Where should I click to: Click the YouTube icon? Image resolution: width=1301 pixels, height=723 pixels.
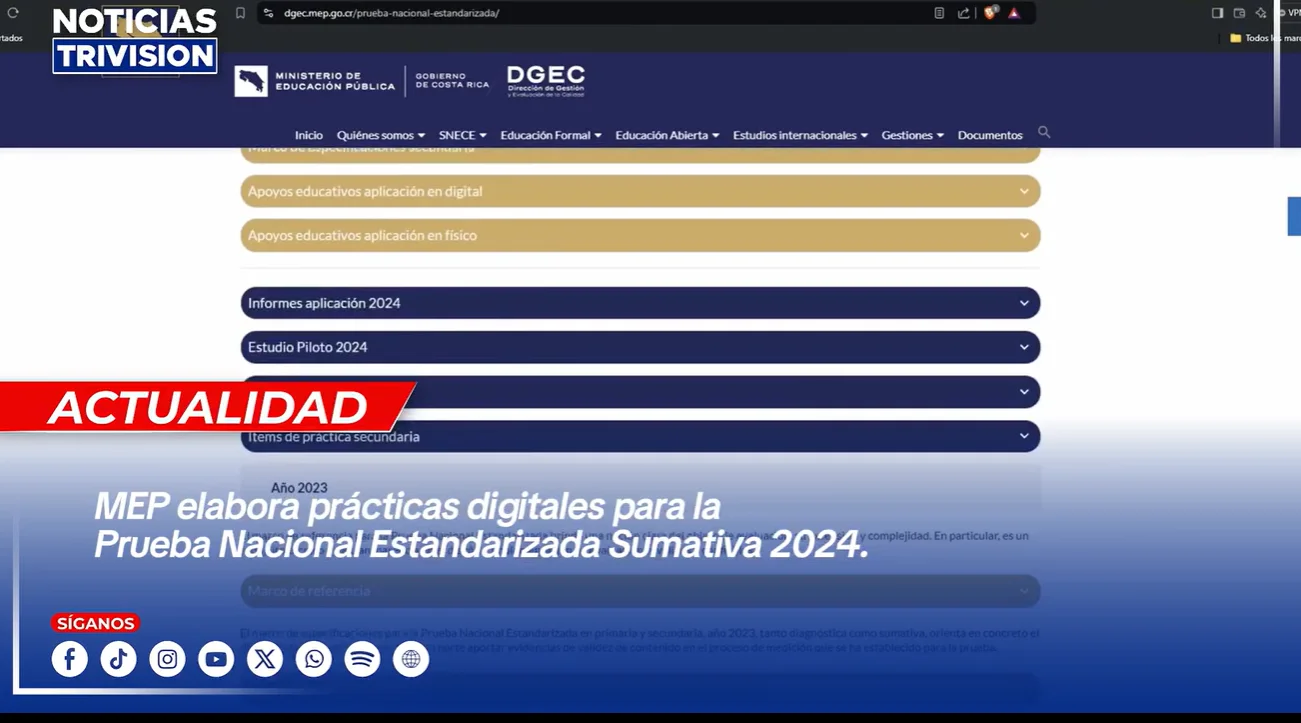click(x=216, y=659)
